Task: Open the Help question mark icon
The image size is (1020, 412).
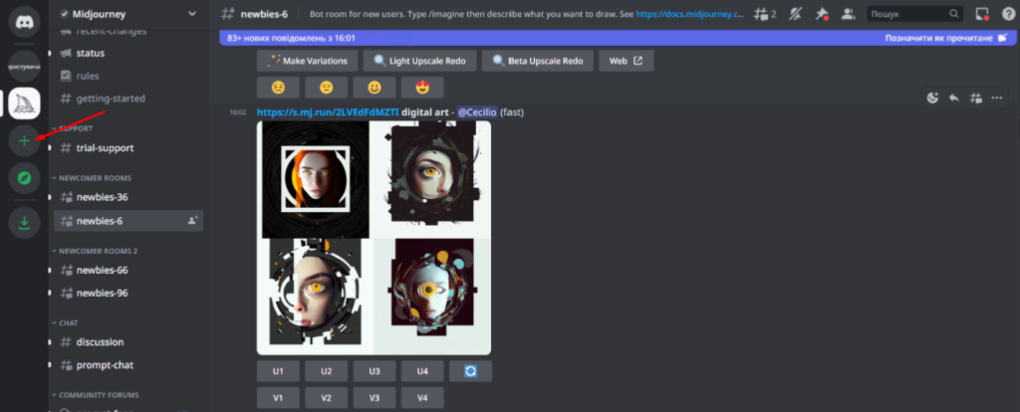Action: pos(1008,14)
